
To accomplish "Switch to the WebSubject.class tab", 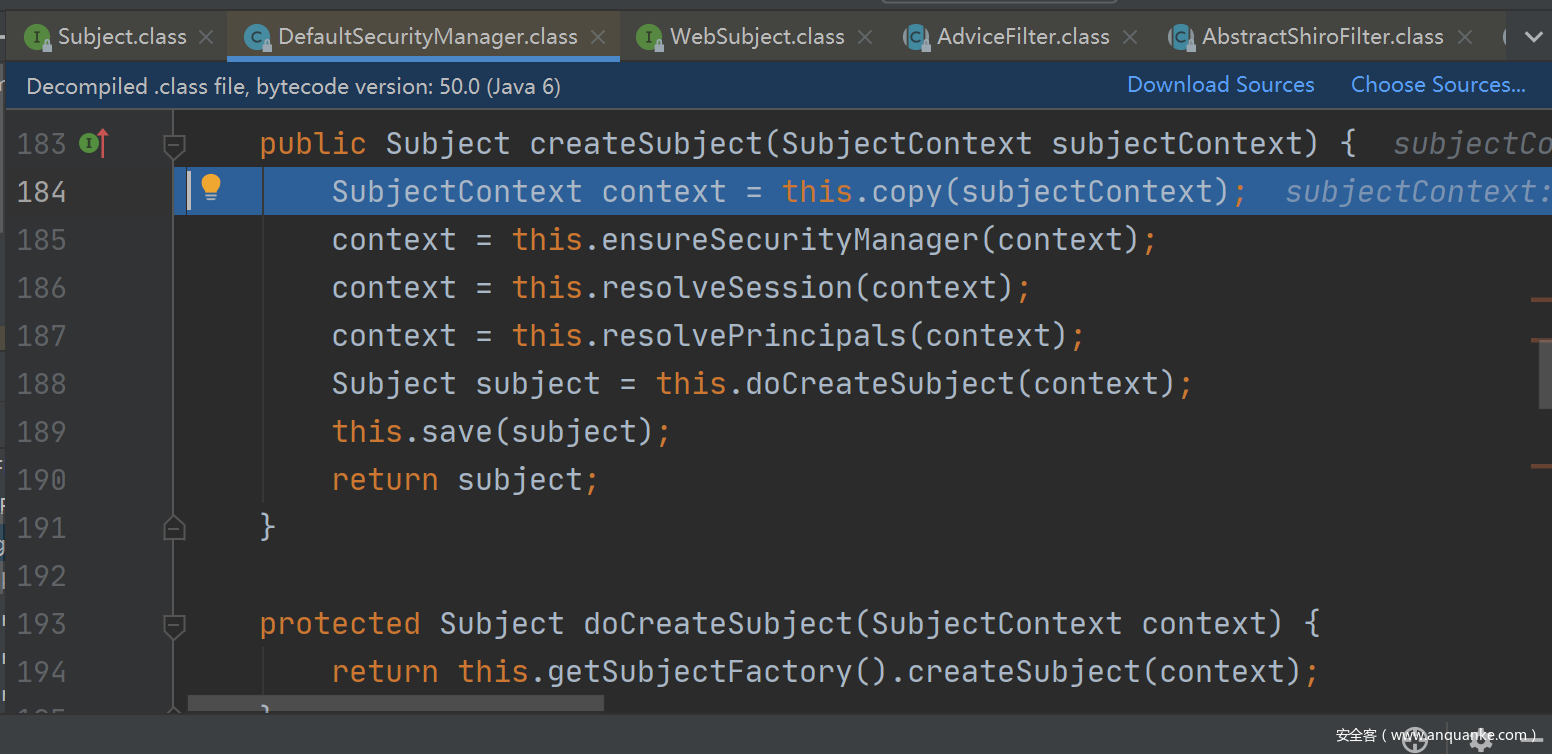I will pyautogui.click(x=756, y=38).
